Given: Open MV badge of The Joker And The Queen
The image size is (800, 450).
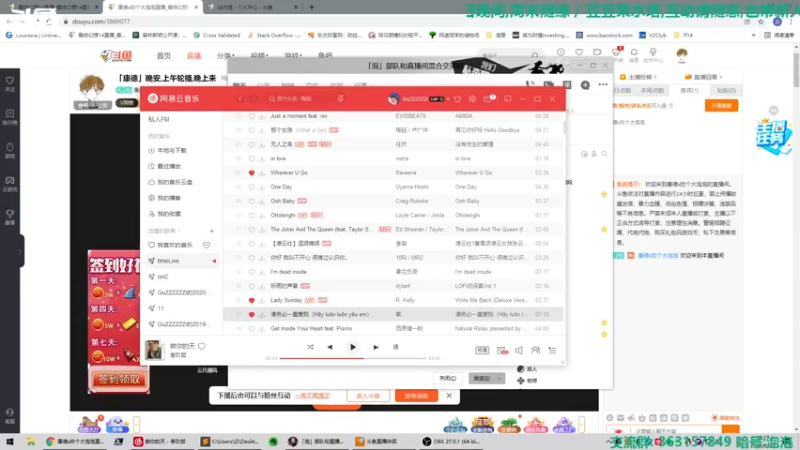Looking at the screenshot, I should tap(385, 230).
